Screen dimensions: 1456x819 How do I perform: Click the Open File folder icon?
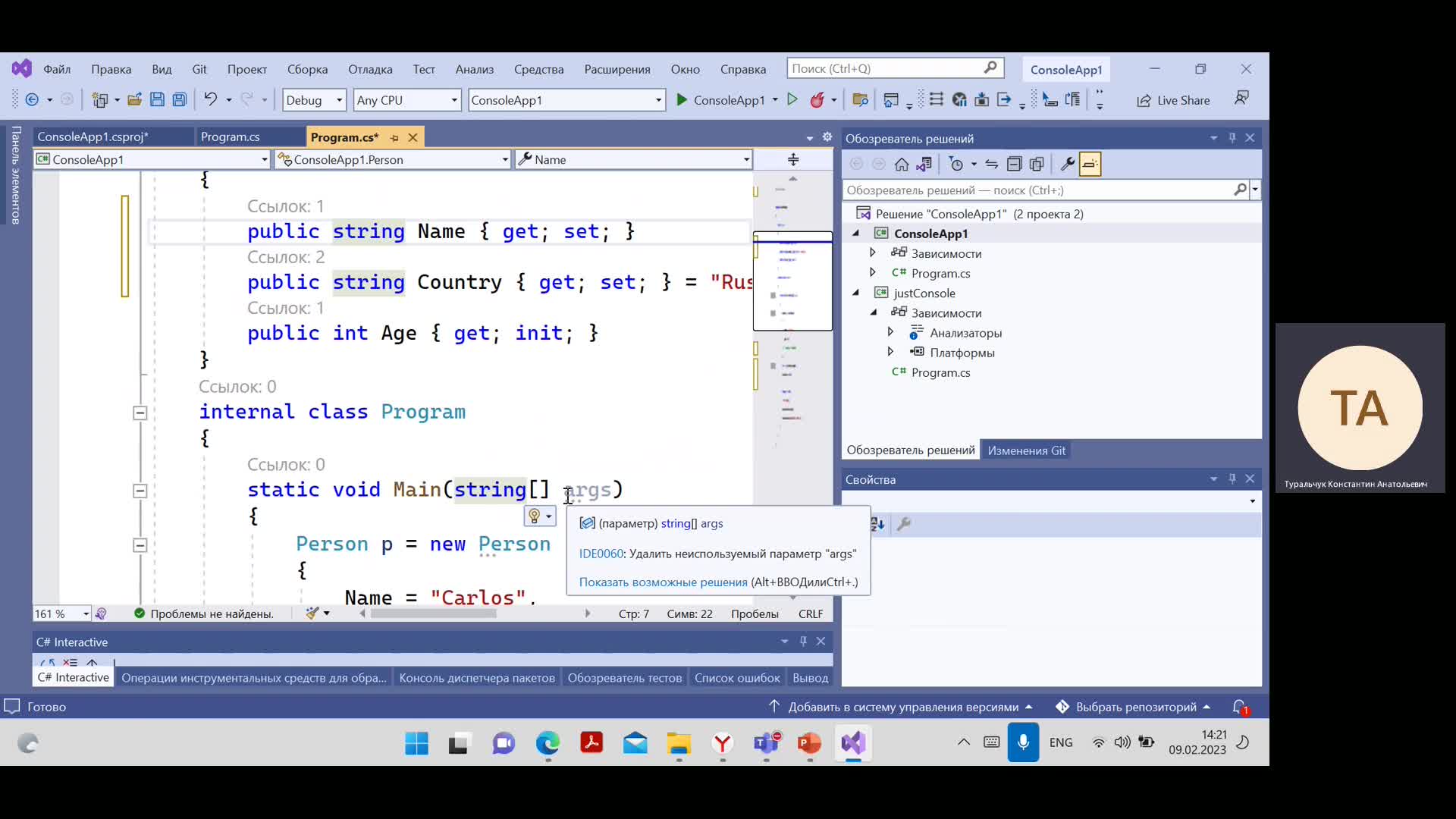tap(134, 99)
